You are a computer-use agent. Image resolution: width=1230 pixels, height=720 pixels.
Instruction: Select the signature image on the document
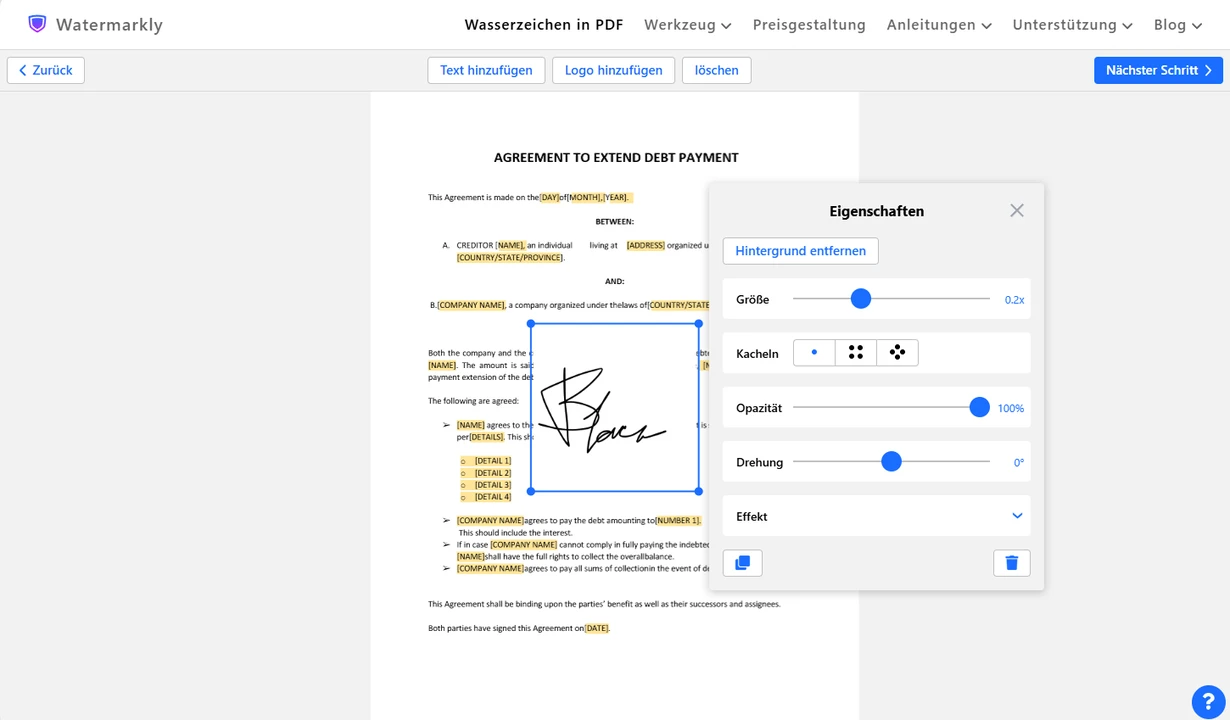[x=614, y=407]
